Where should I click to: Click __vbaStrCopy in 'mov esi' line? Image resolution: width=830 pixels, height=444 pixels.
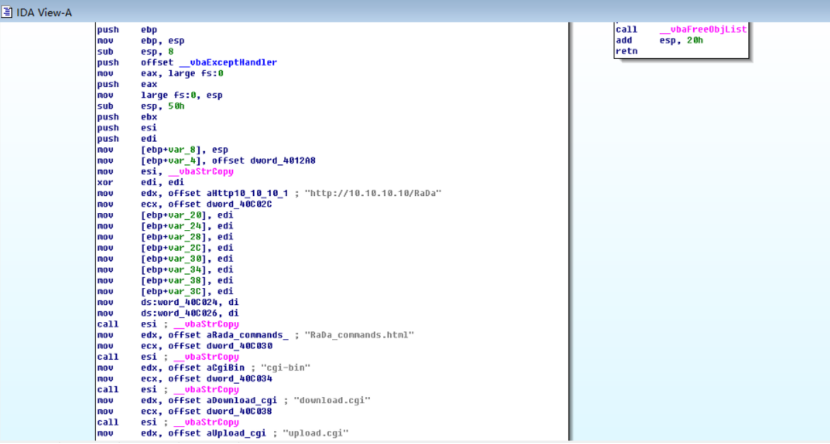coord(201,171)
